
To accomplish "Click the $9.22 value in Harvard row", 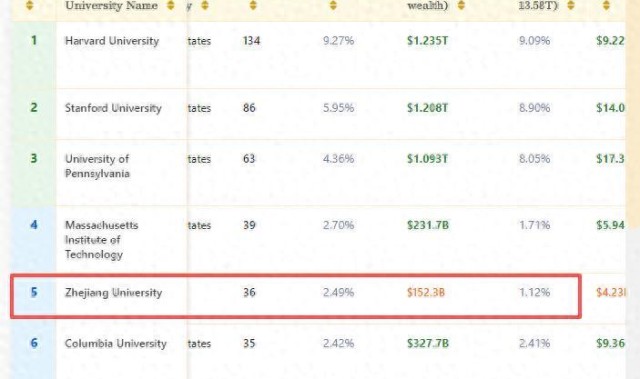I will (610, 41).
